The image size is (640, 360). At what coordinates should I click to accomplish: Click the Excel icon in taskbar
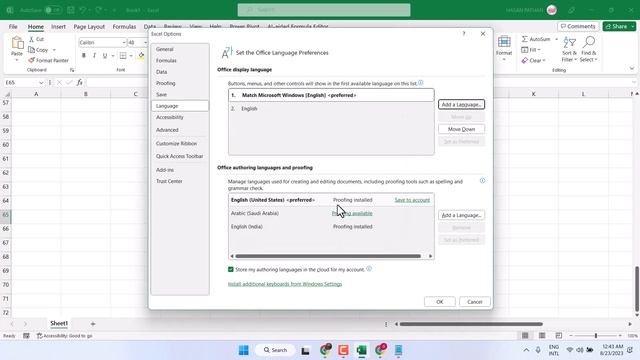(361, 350)
